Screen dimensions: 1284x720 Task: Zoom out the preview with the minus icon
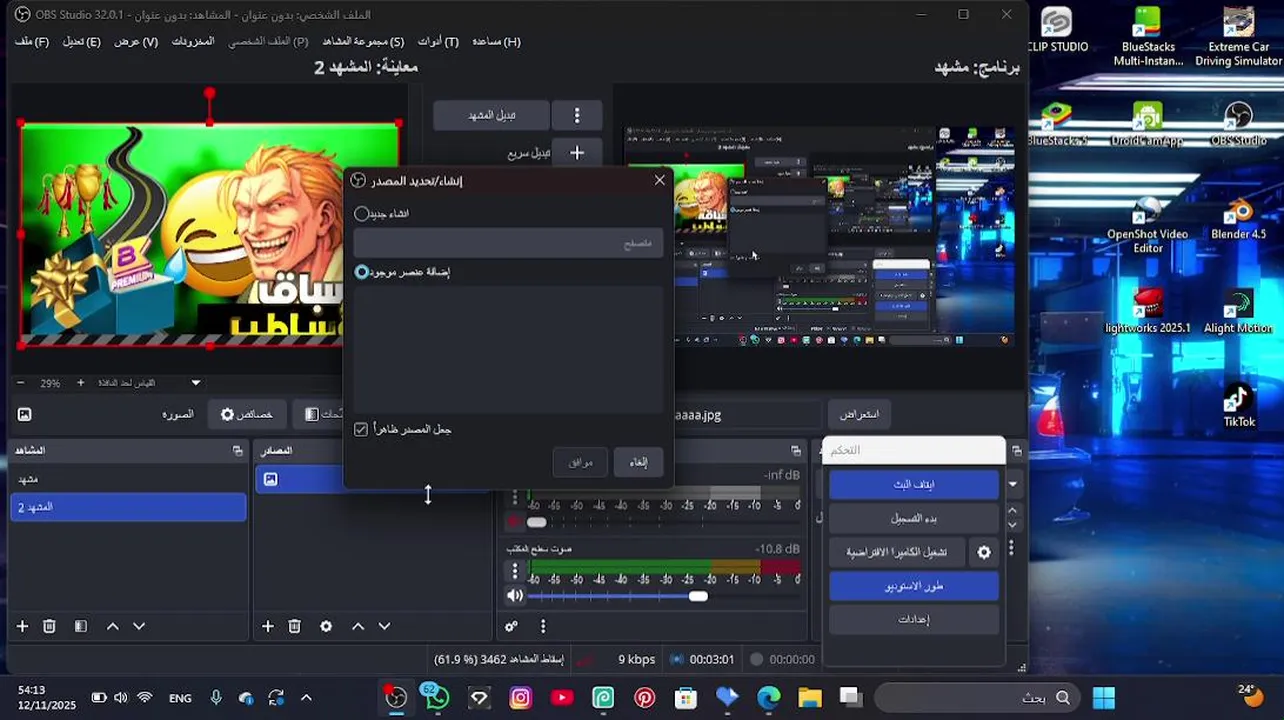20,383
